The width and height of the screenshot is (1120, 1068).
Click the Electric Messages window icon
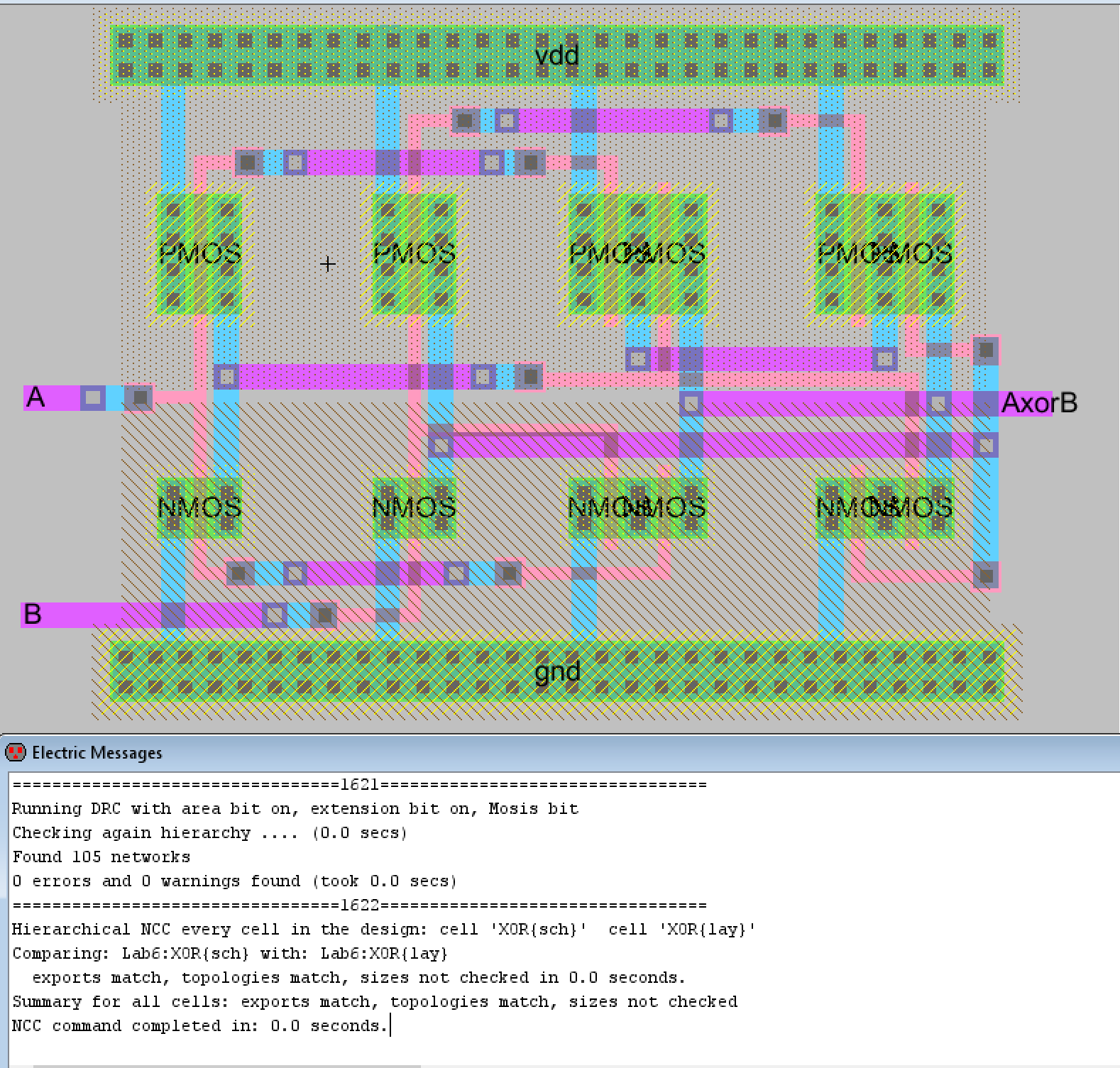[15, 752]
